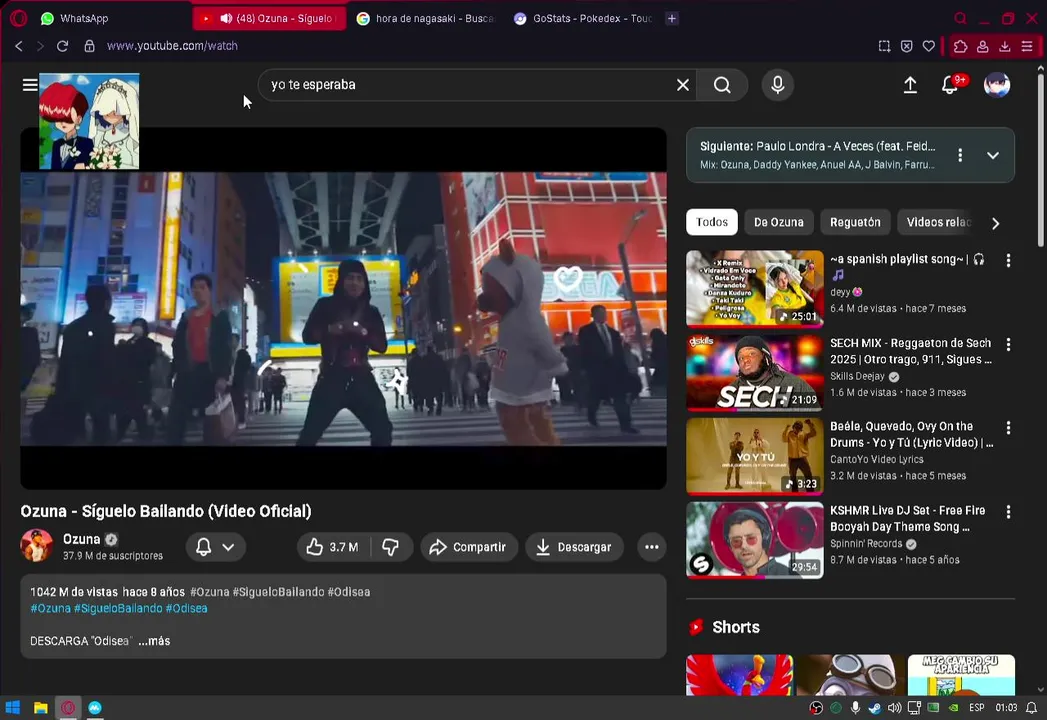Switch to hora de nagasaki search tab
Screen dimensions: 1047x720
425,18
